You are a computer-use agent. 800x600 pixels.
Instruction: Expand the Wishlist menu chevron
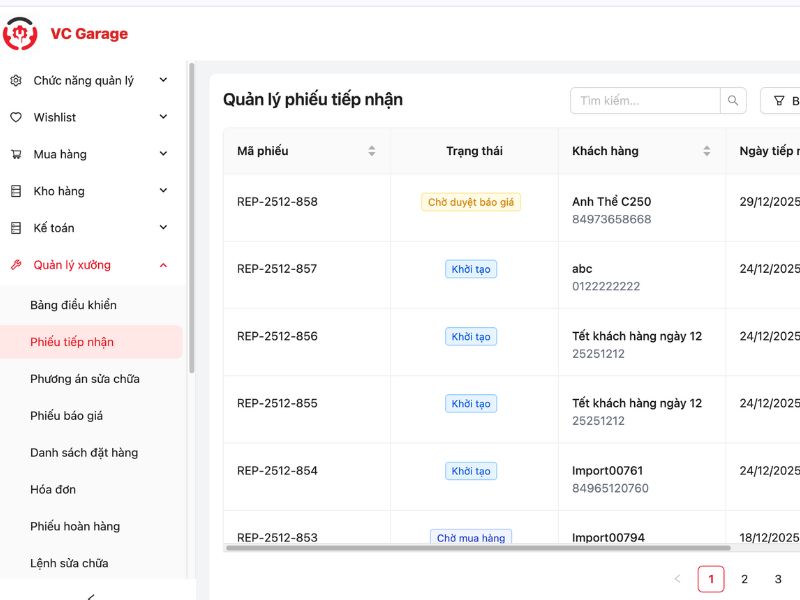(x=163, y=118)
